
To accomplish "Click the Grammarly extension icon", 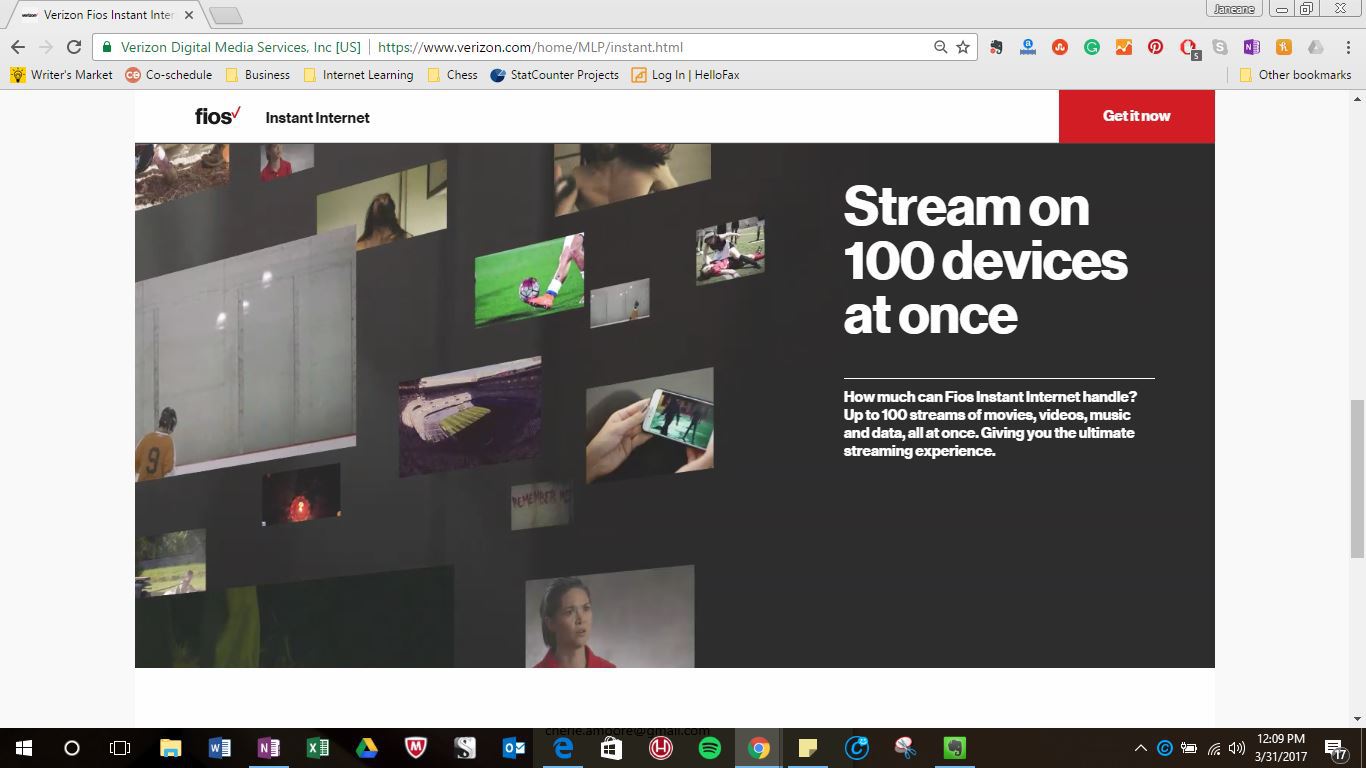I will [x=1092, y=47].
